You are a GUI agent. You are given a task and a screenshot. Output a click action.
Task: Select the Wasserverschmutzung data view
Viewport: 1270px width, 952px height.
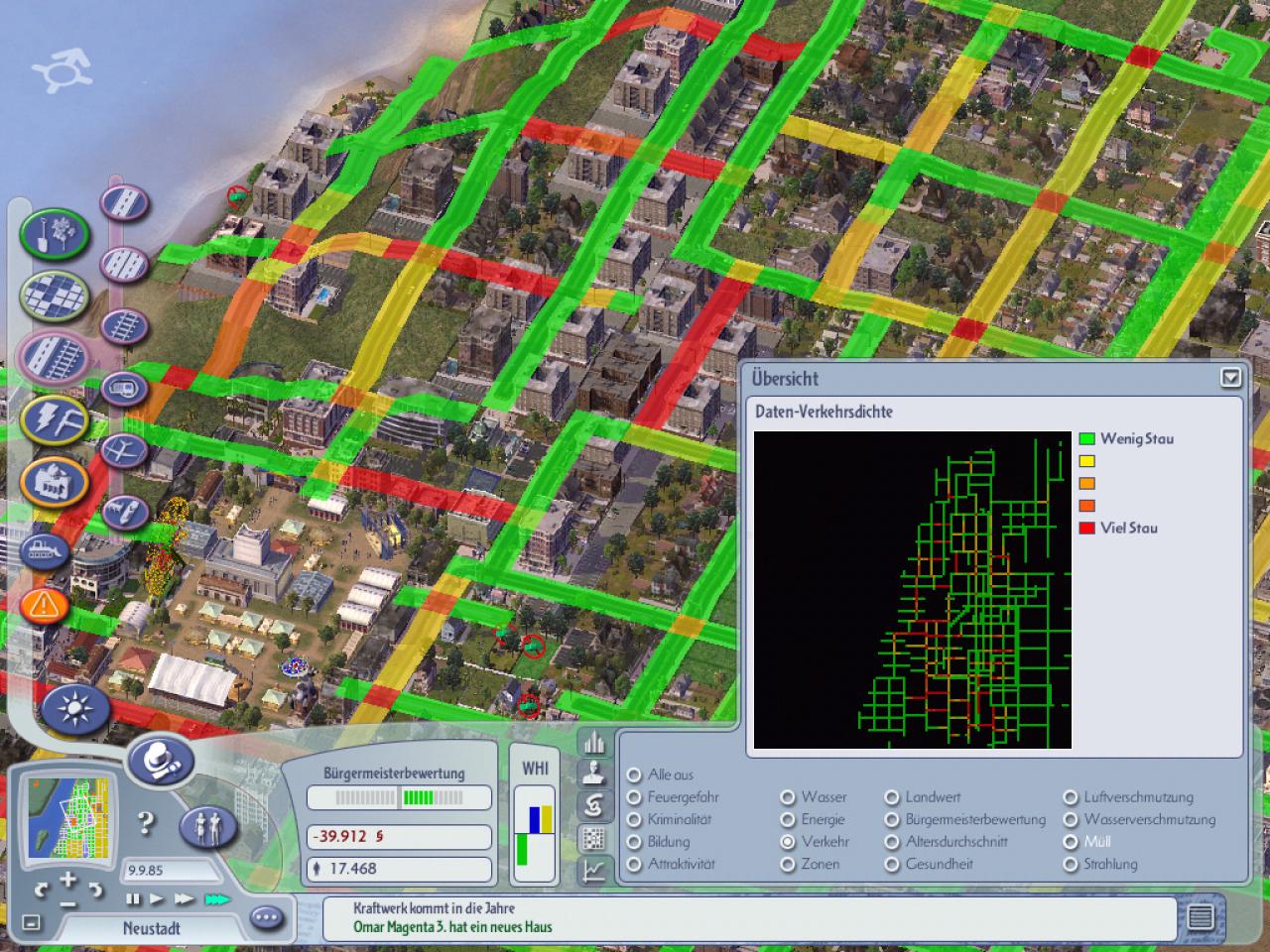coord(1071,820)
